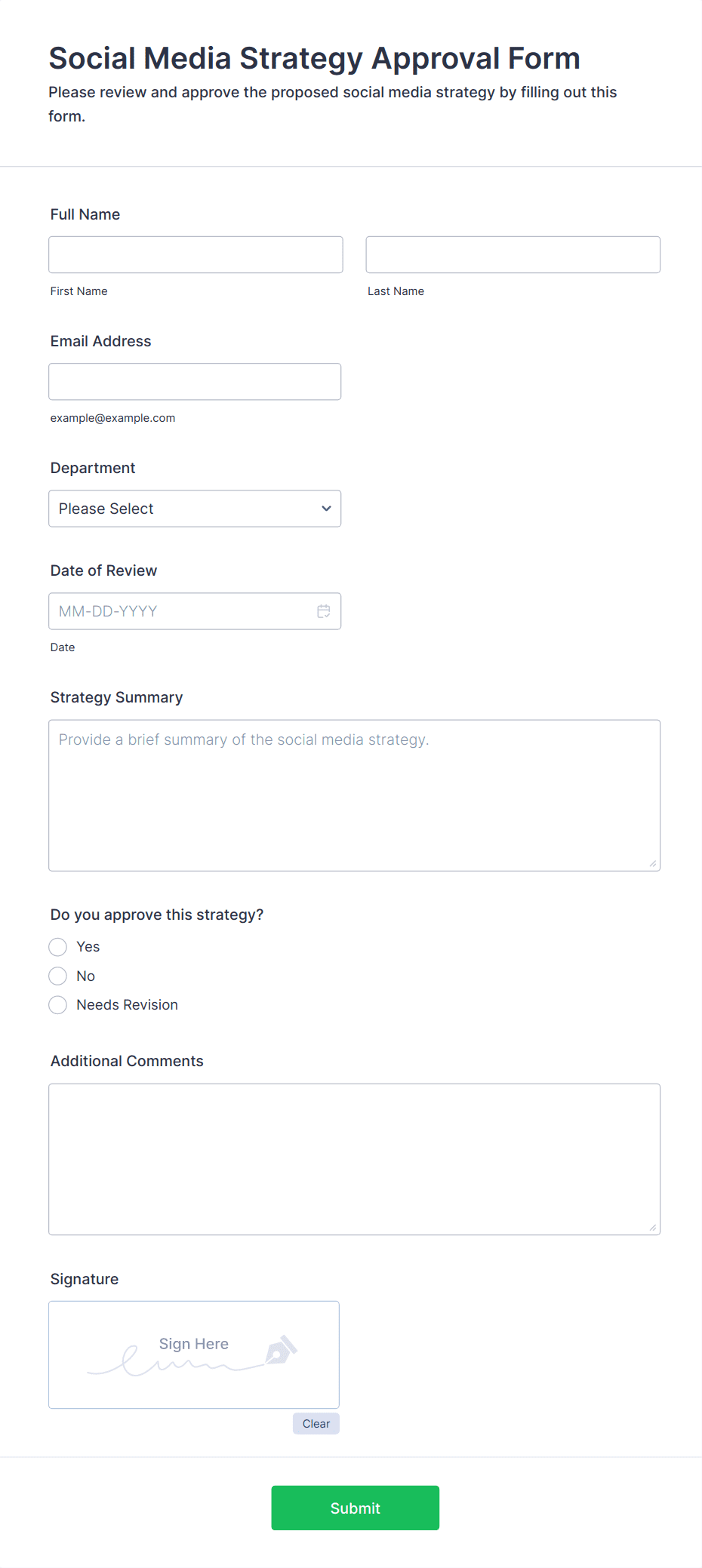The width and height of the screenshot is (702, 1568).
Task: Click the Date of Review date field
Action: (x=181, y=611)
